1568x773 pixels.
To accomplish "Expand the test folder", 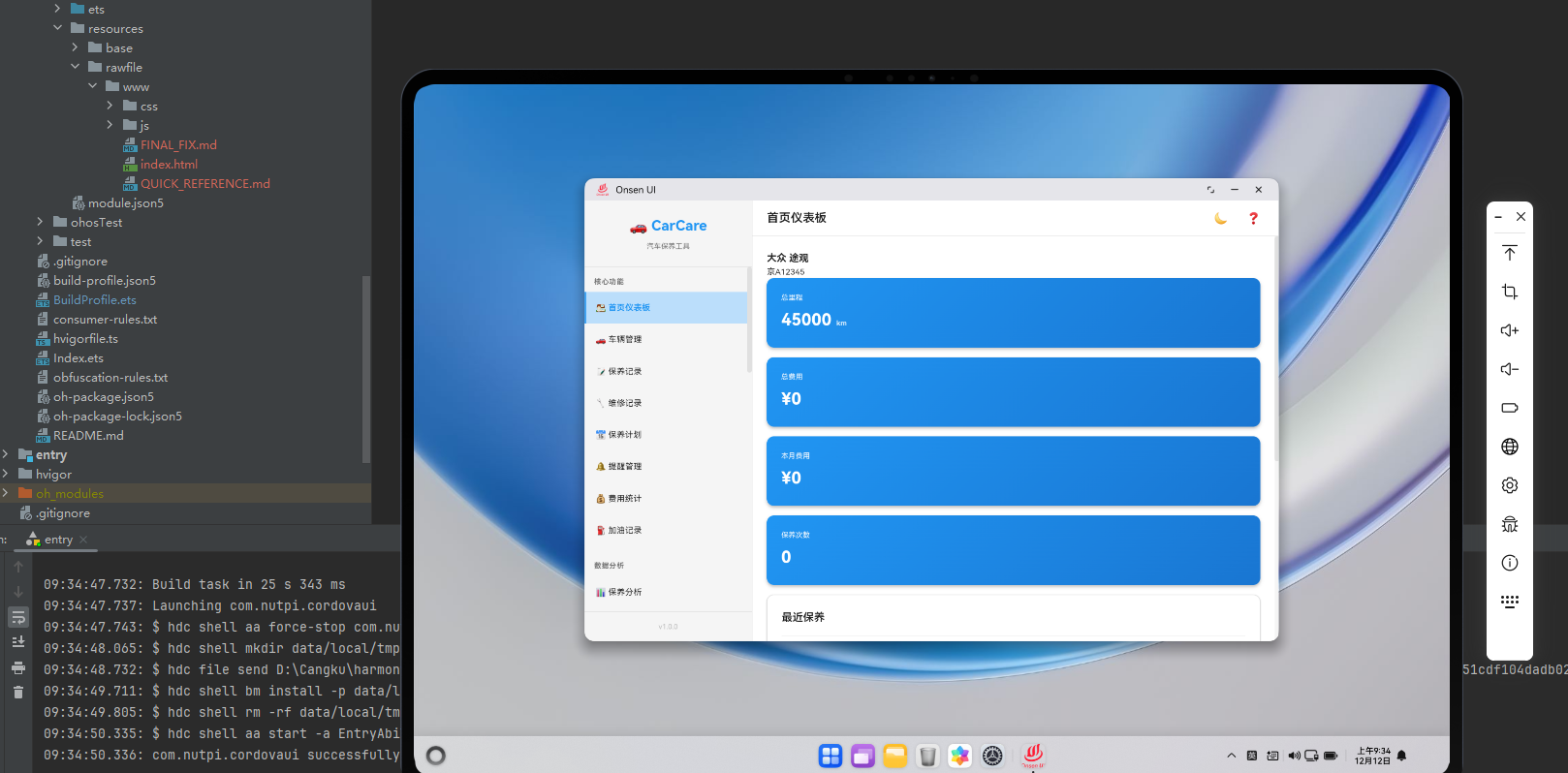I will [x=40, y=241].
